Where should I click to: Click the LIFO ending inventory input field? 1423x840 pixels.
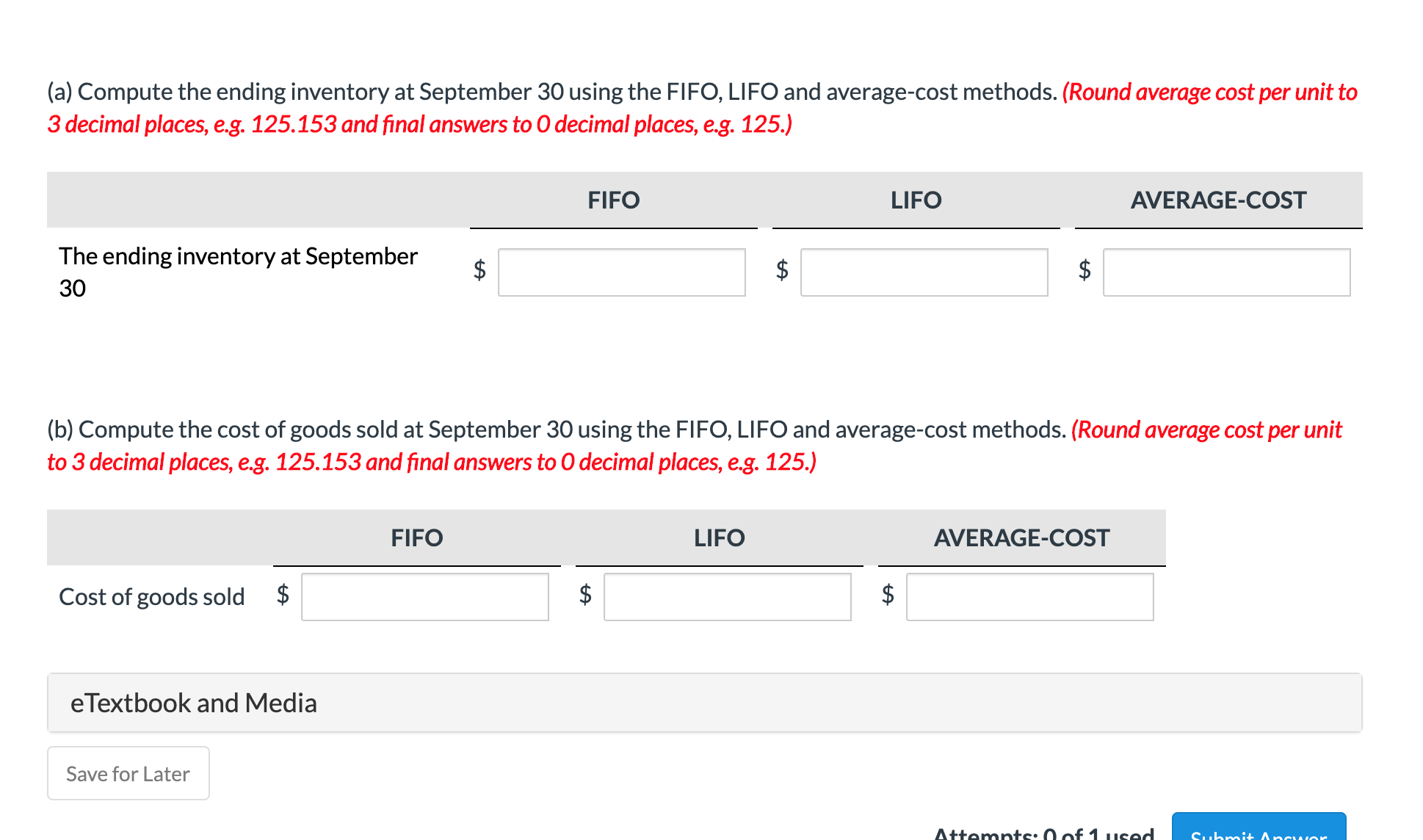(x=923, y=272)
